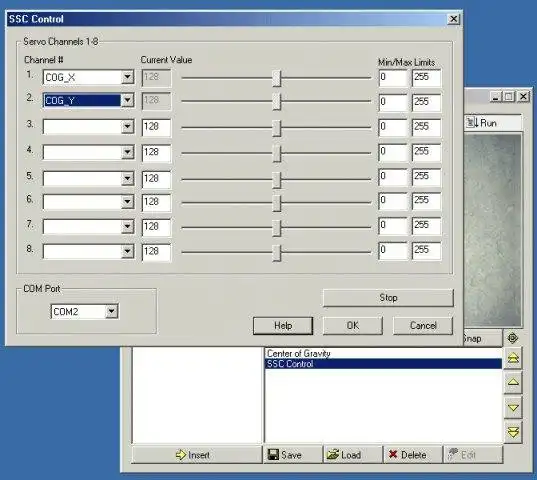The width and height of the screenshot is (537, 480).
Task: Expand channel 3 variable dropdown
Action: [x=127, y=127]
